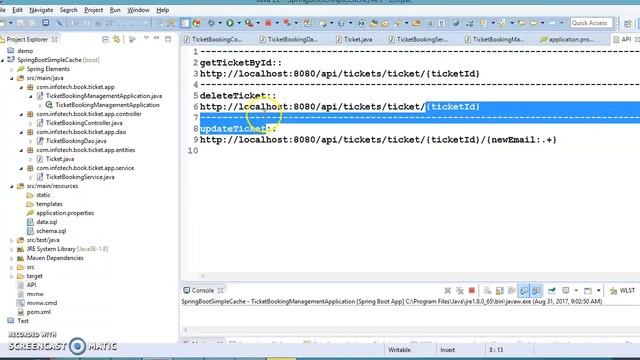Open Display Selected Console dropdown arrow
Viewport: 640px width, 360px height.
(576, 291)
